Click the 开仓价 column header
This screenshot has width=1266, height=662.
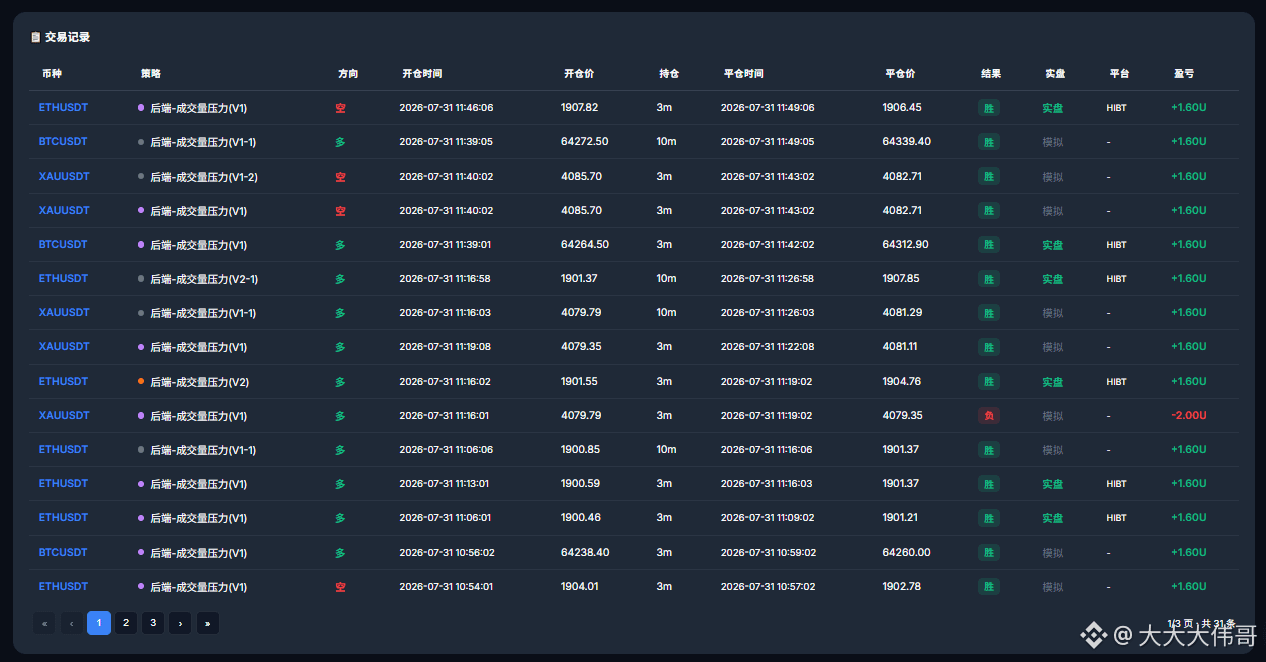point(579,74)
